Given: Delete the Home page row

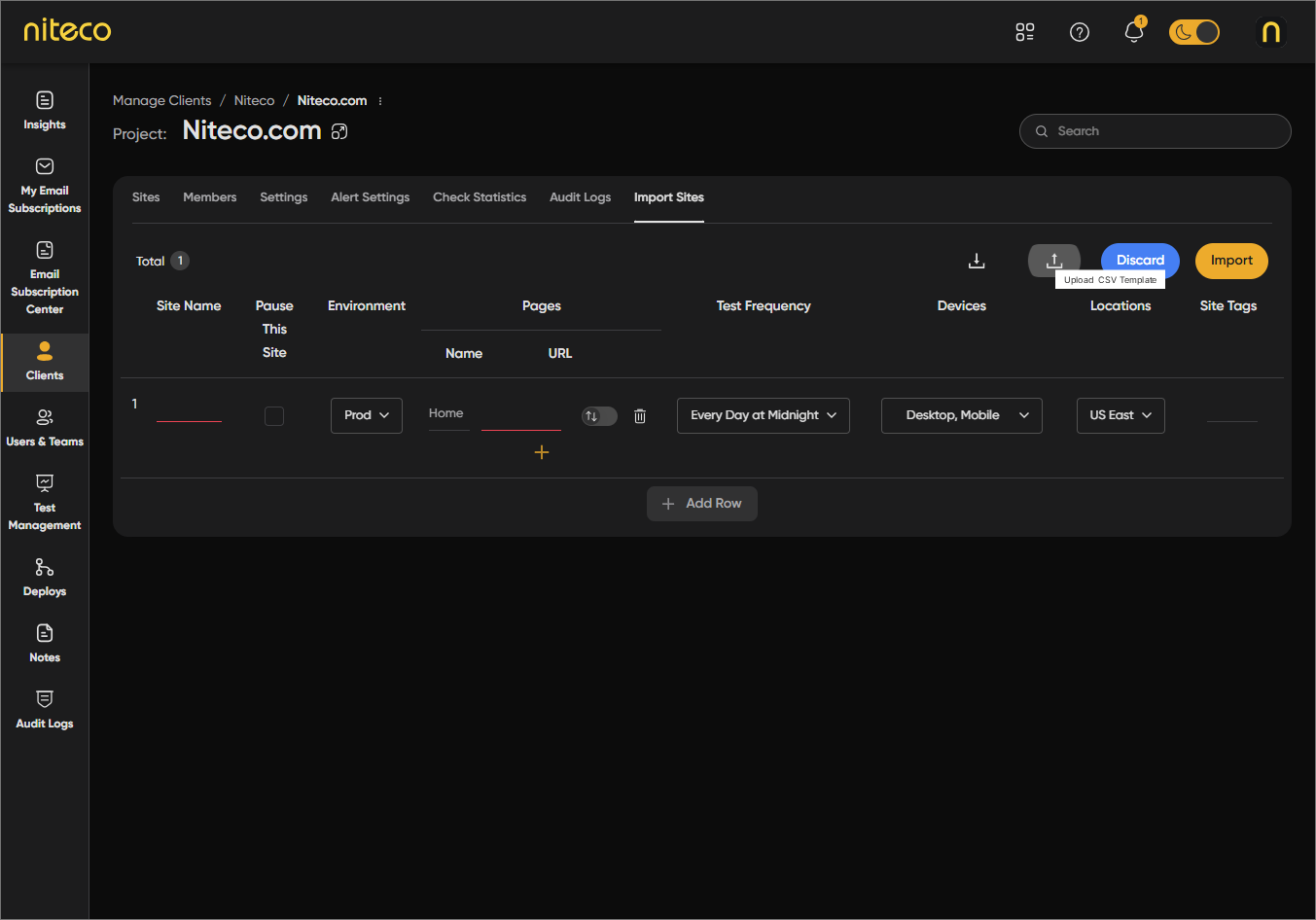Looking at the screenshot, I should pos(640,416).
